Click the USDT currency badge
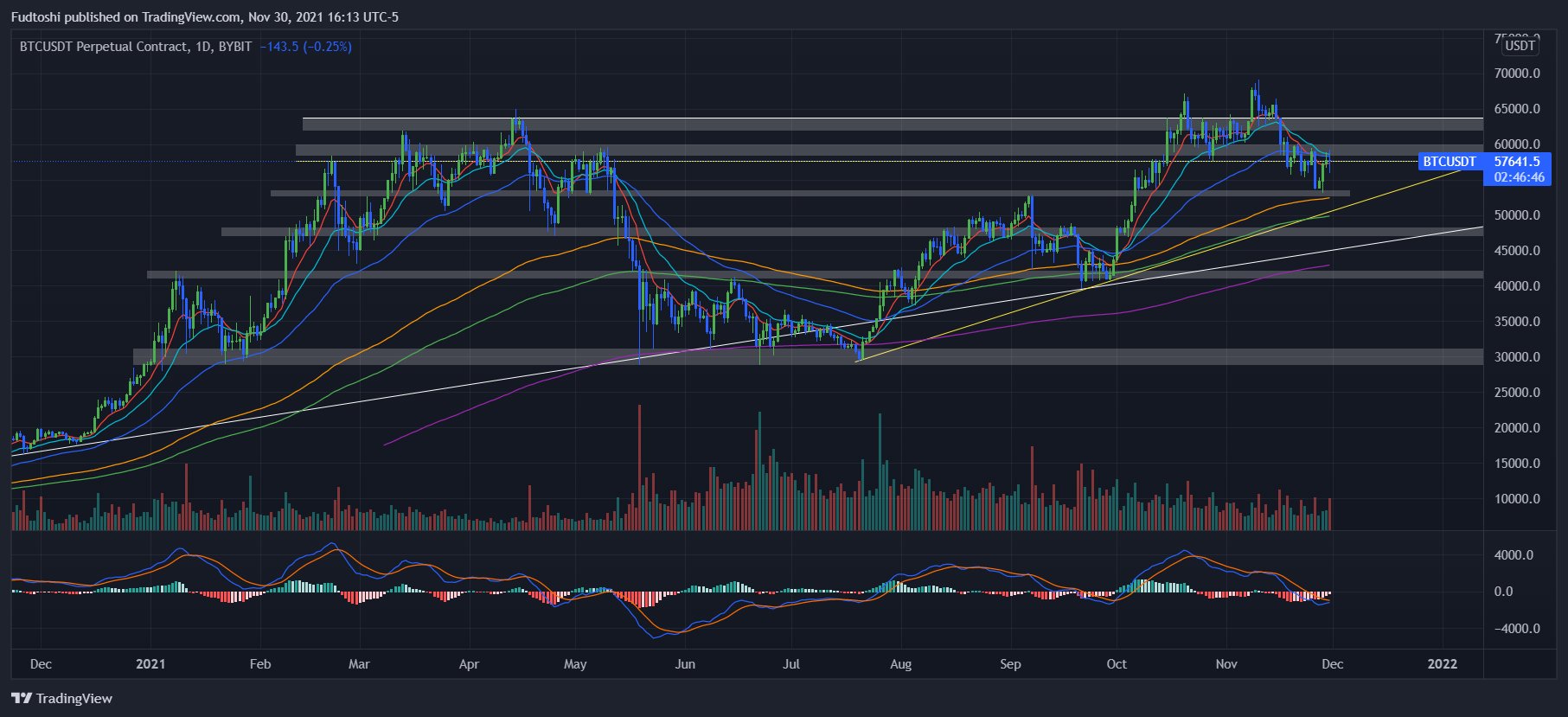 pos(1520,46)
